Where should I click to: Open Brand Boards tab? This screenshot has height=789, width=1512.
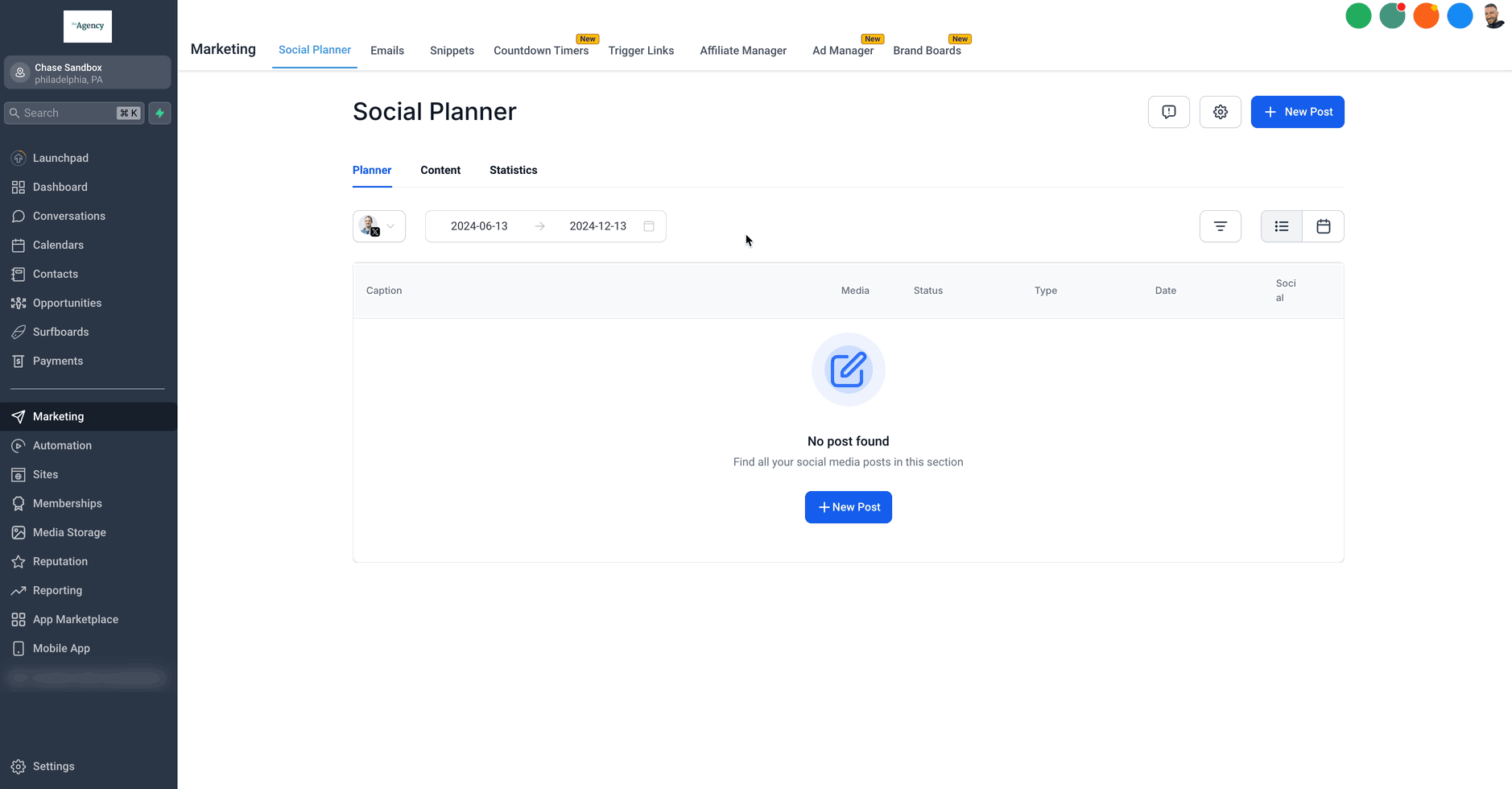point(927,51)
